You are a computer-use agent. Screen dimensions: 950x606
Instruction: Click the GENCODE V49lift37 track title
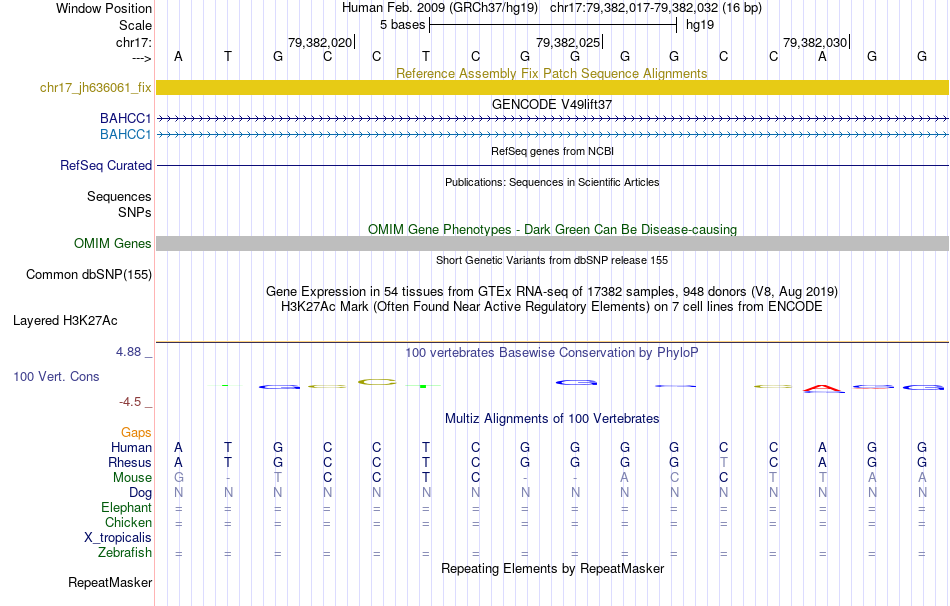pos(552,104)
